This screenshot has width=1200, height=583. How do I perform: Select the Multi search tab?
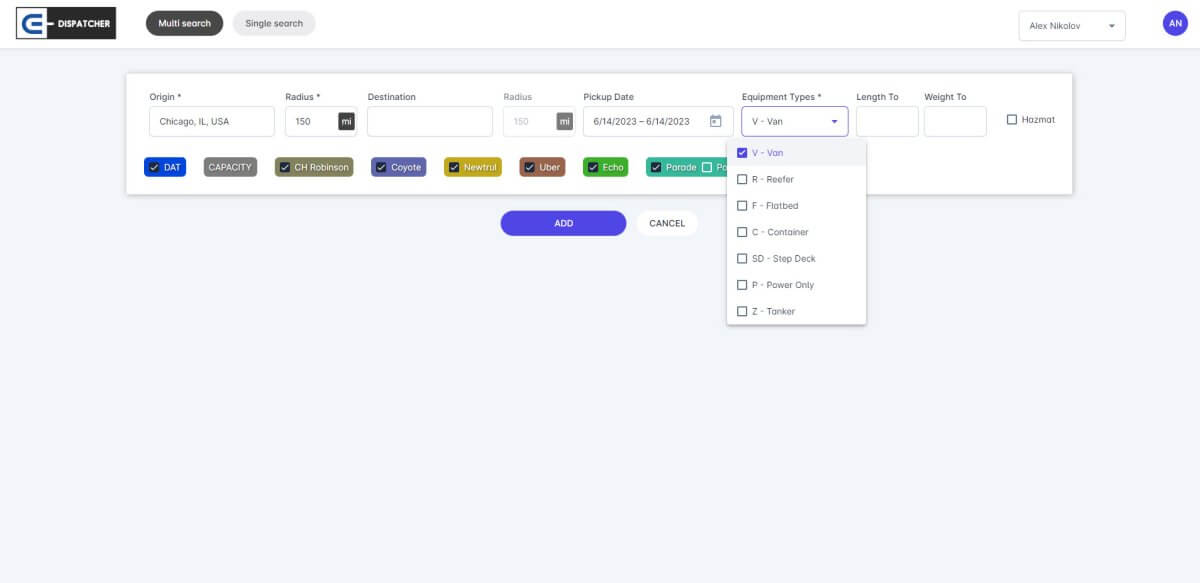[184, 23]
